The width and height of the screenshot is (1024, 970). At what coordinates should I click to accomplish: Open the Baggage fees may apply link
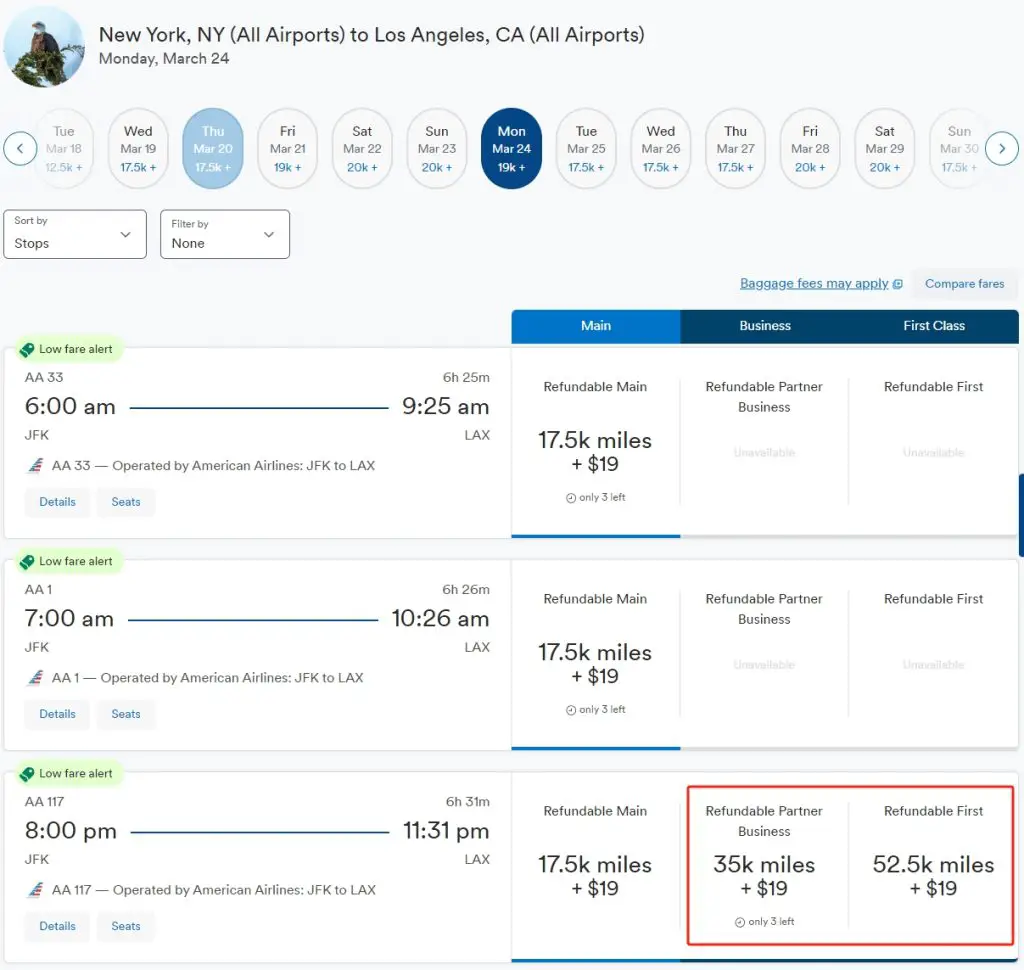(814, 284)
